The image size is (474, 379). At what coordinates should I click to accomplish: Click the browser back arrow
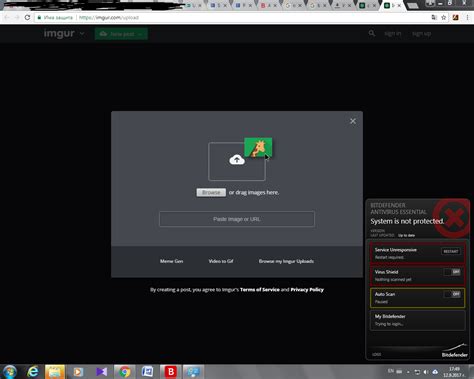(7, 17)
